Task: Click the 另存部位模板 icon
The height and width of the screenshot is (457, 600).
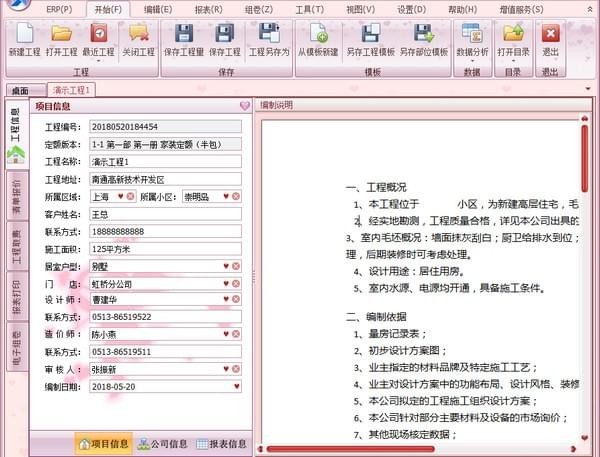Action: pyautogui.click(x=424, y=33)
